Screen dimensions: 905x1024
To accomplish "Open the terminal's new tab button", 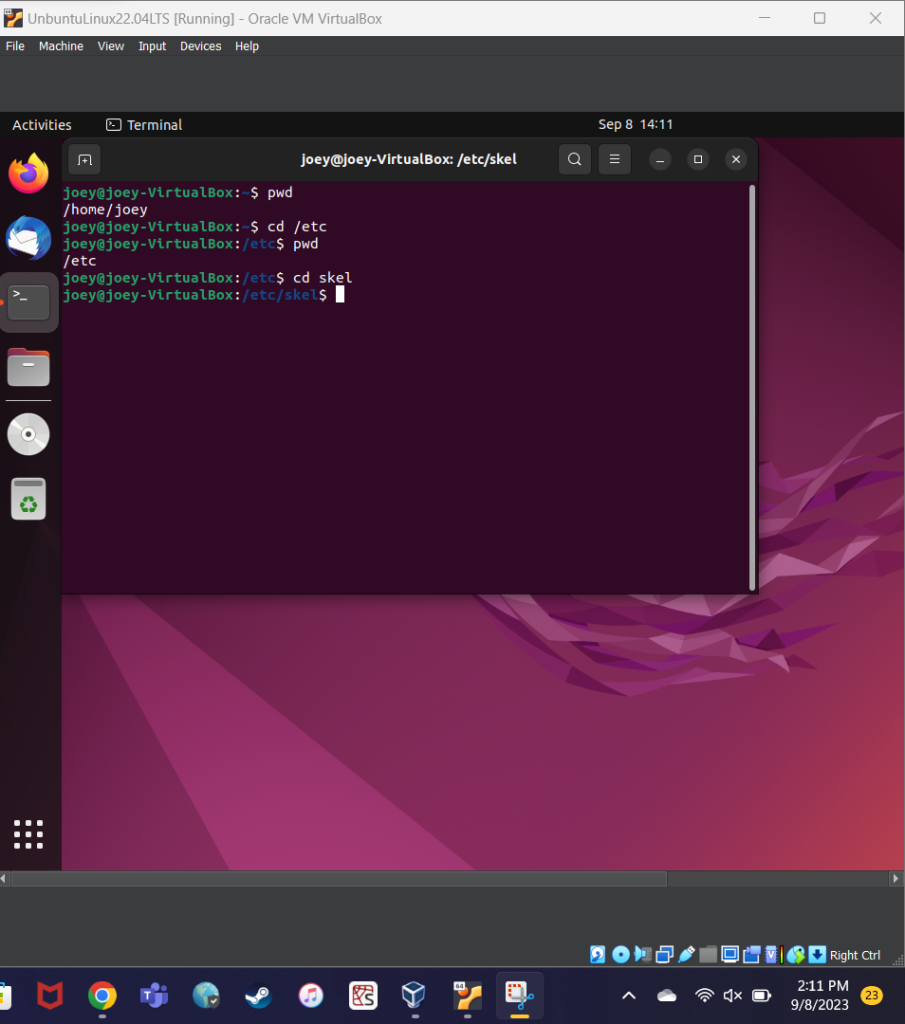I will click(x=84, y=159).
